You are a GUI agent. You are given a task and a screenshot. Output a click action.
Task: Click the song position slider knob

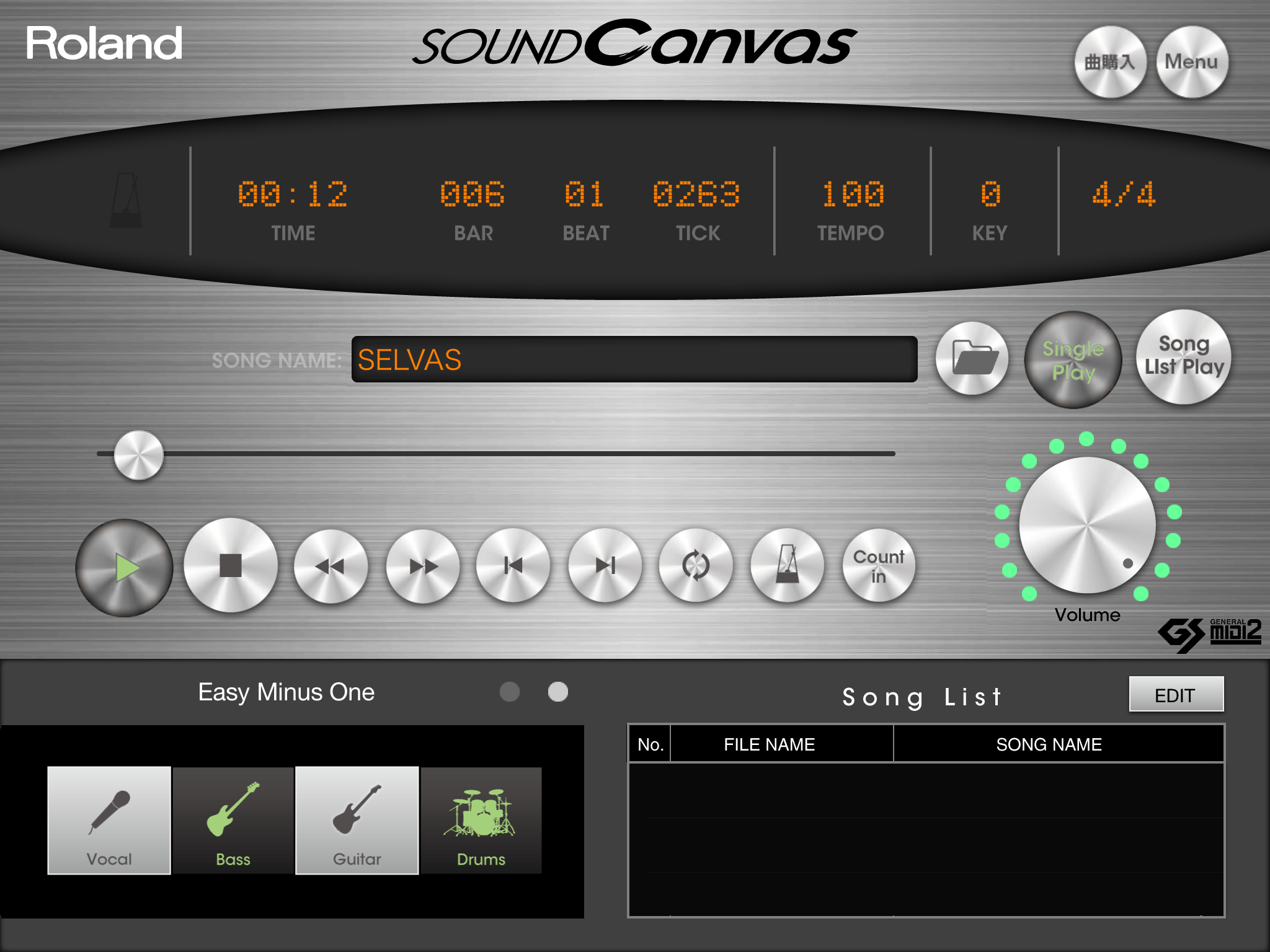[139, 456]
